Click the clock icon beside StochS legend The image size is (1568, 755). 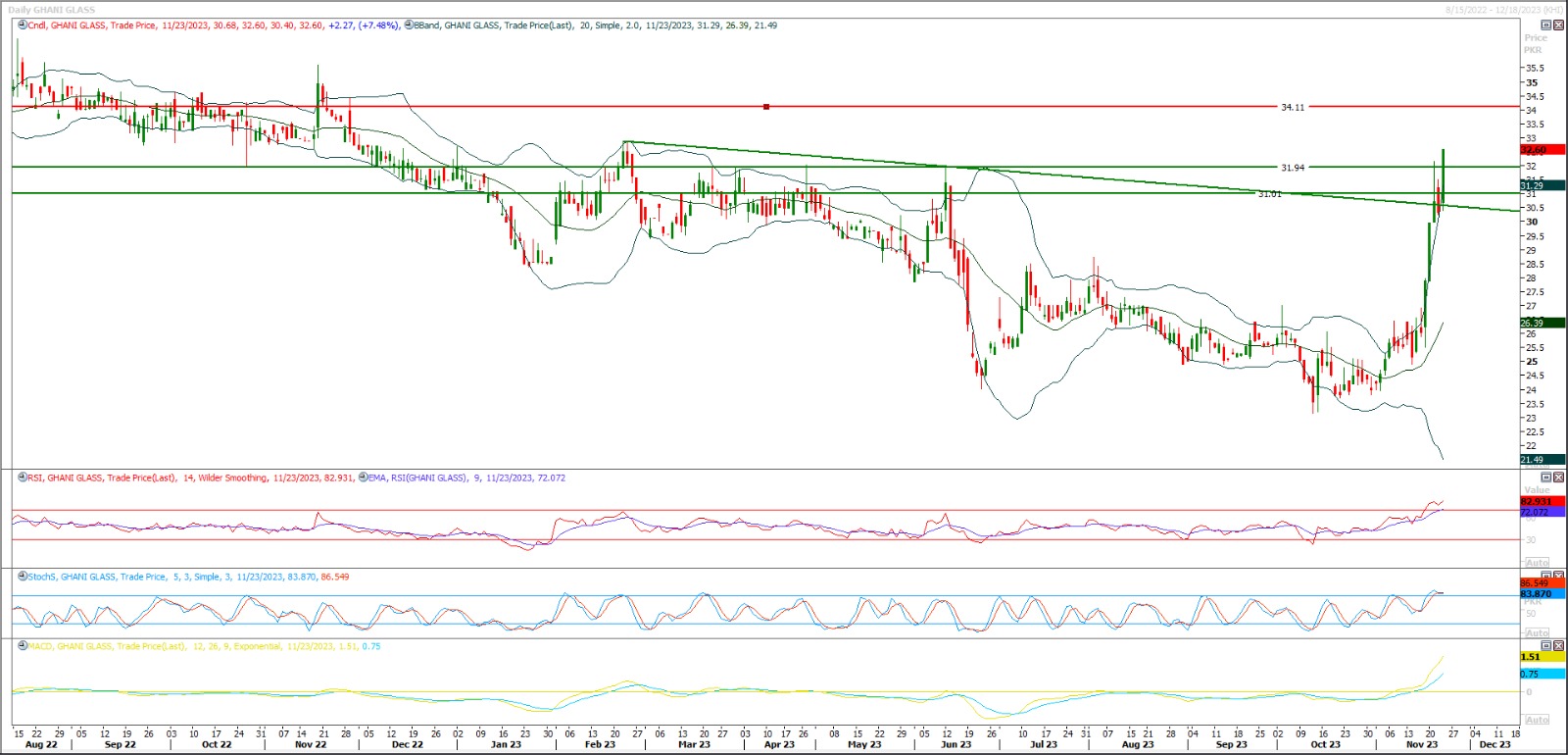[x=23, y=577]
